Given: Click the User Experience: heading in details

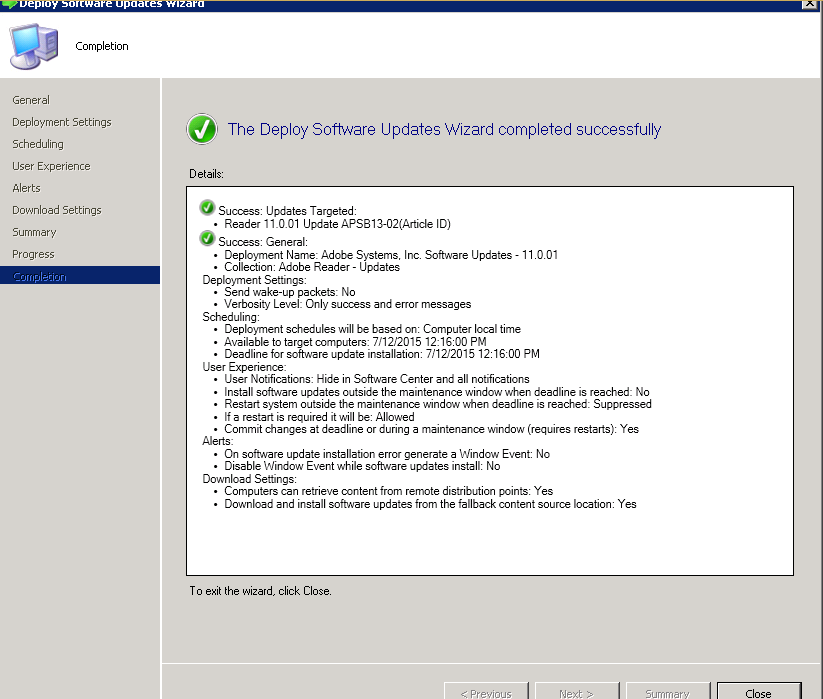Looking at the screenshot, I should click(x=244, y=367).
